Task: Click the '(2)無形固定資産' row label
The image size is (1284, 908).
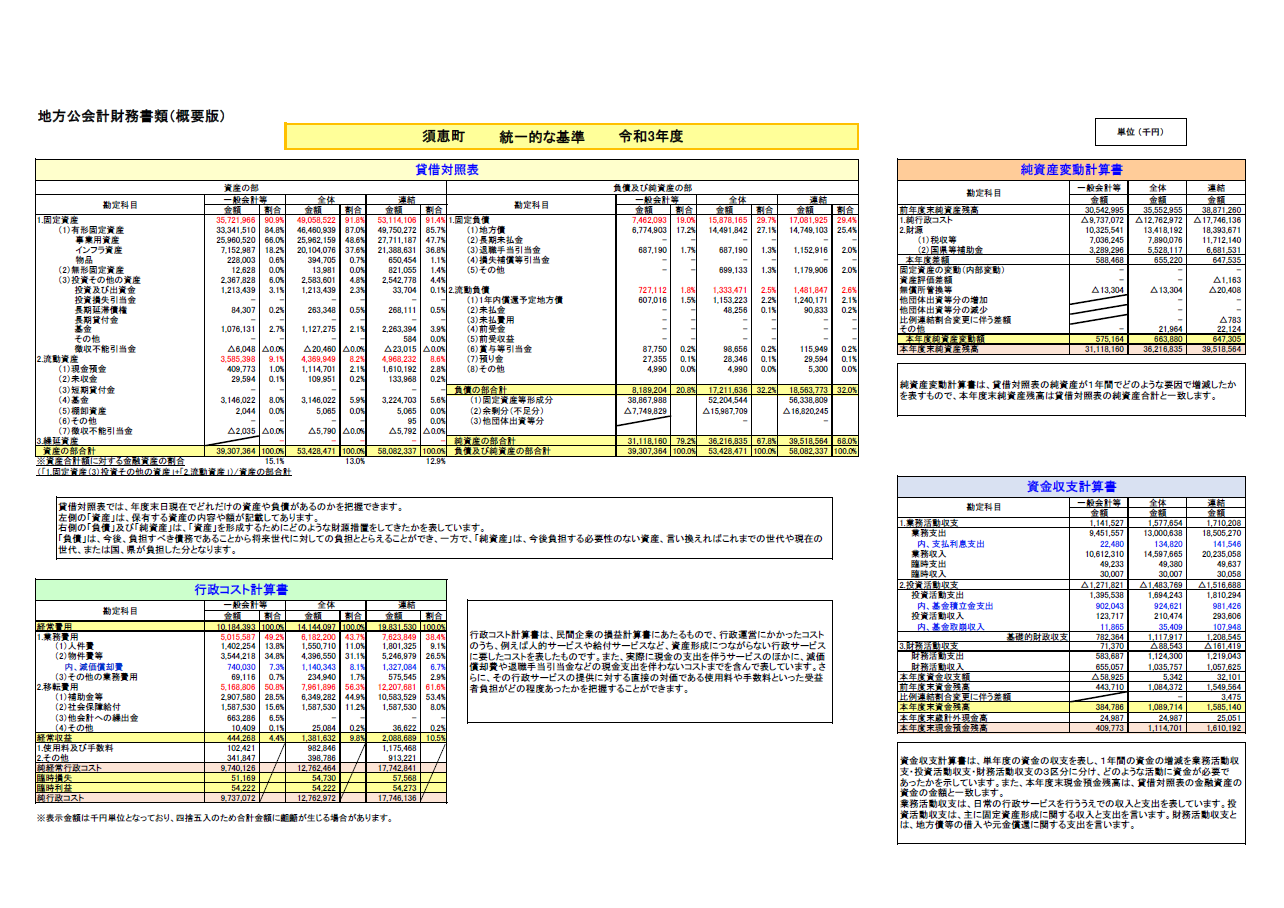Action: (93, 270)
